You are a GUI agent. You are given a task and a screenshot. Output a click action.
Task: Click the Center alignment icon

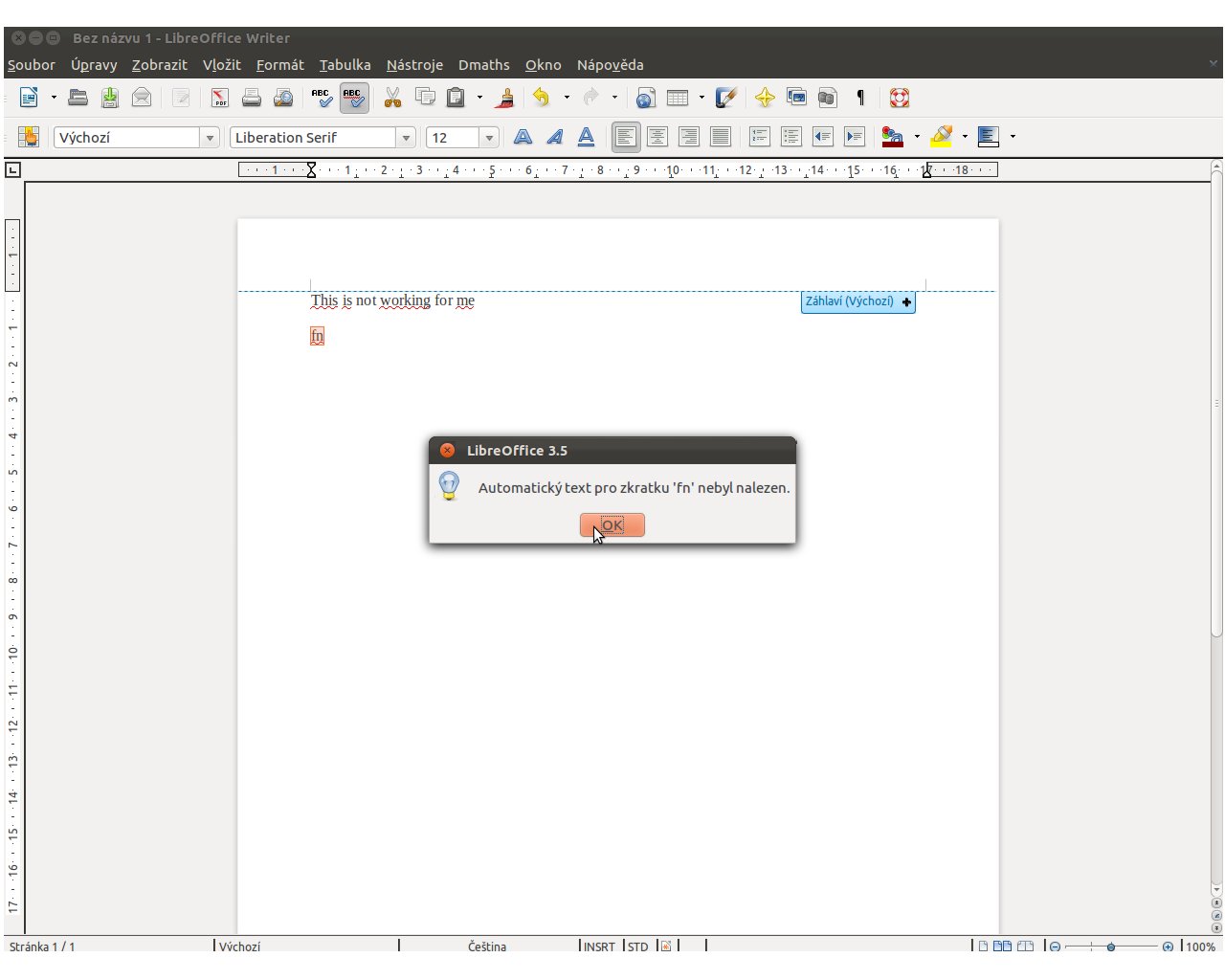click(657, 137)
